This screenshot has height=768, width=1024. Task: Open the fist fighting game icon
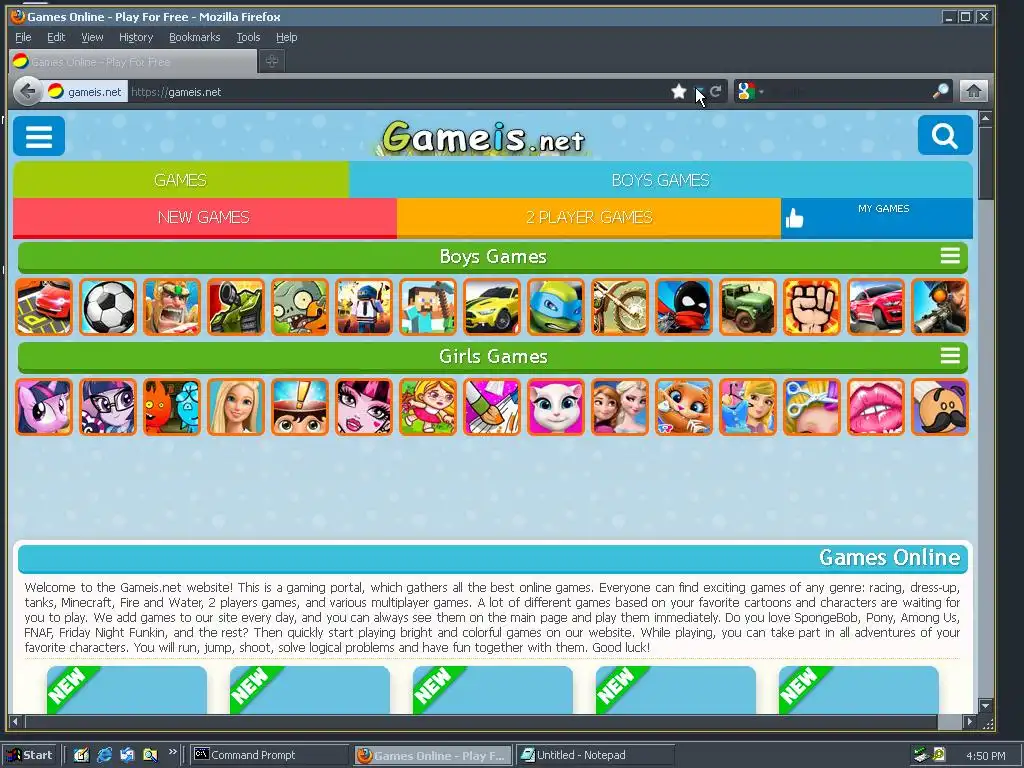[812, 307]
